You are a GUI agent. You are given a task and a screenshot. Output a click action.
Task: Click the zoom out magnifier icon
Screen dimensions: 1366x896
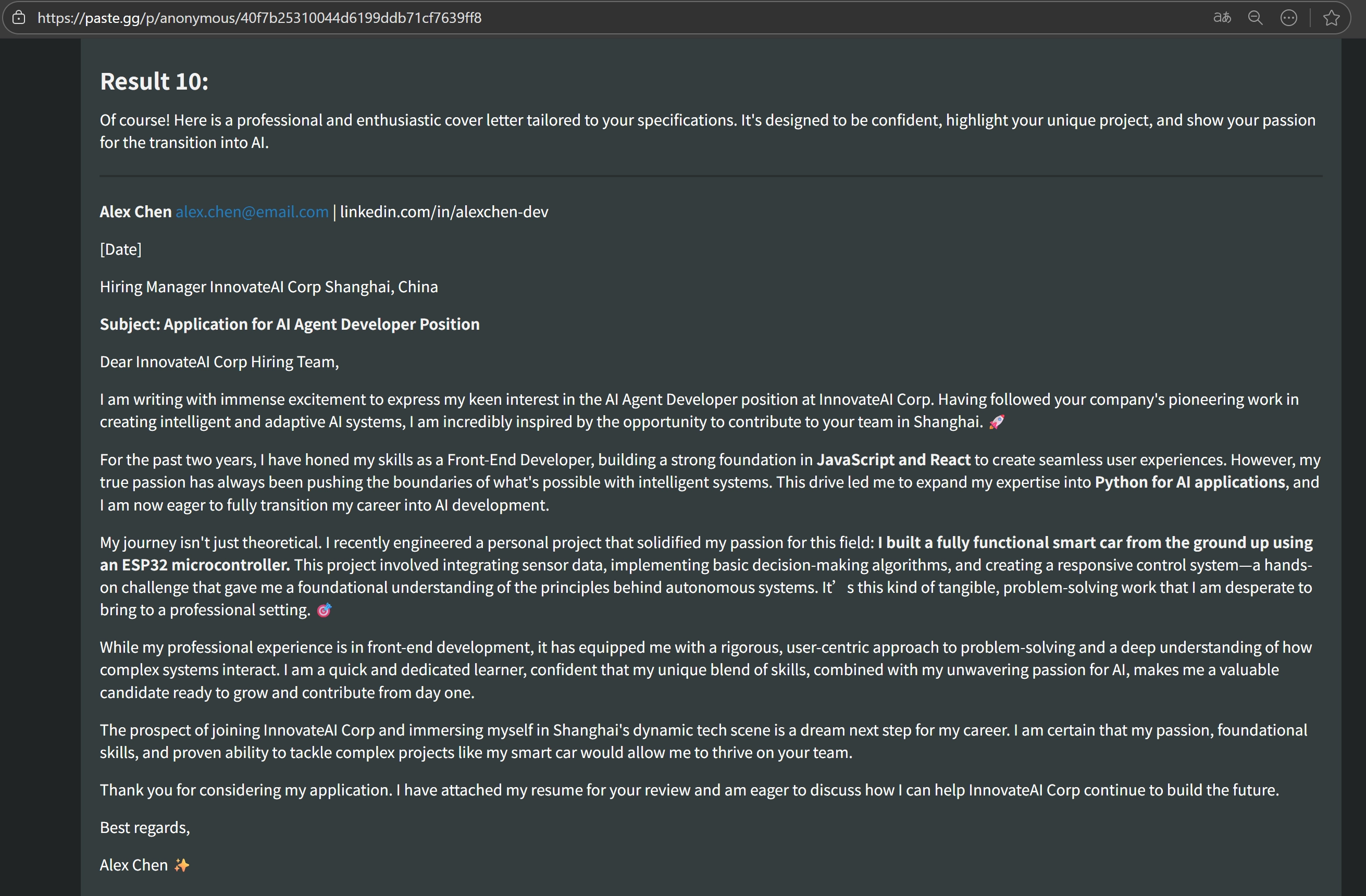coord(1255,18)
